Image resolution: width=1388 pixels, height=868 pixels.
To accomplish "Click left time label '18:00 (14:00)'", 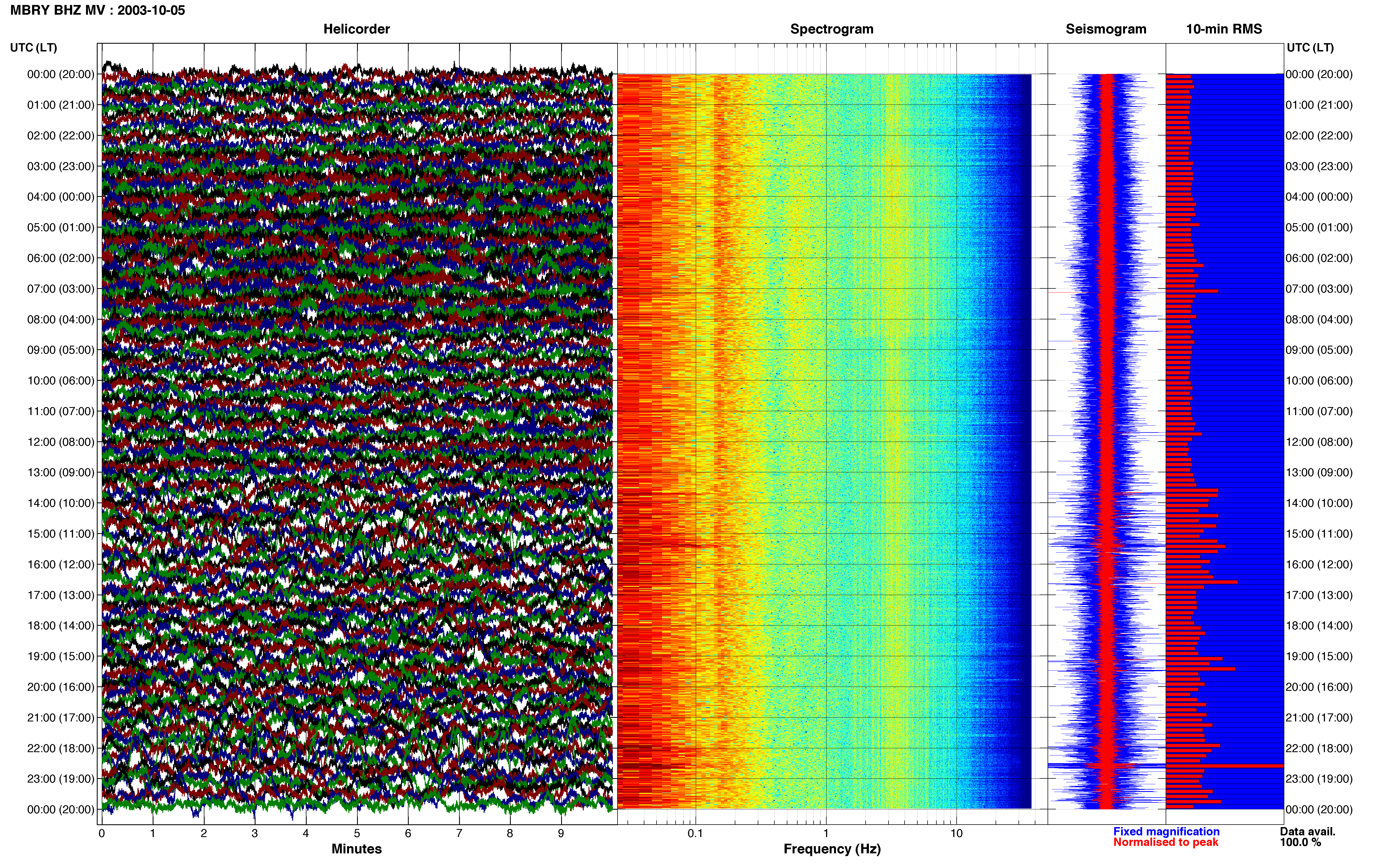I will pyautogui.click(x=61, y=626).
